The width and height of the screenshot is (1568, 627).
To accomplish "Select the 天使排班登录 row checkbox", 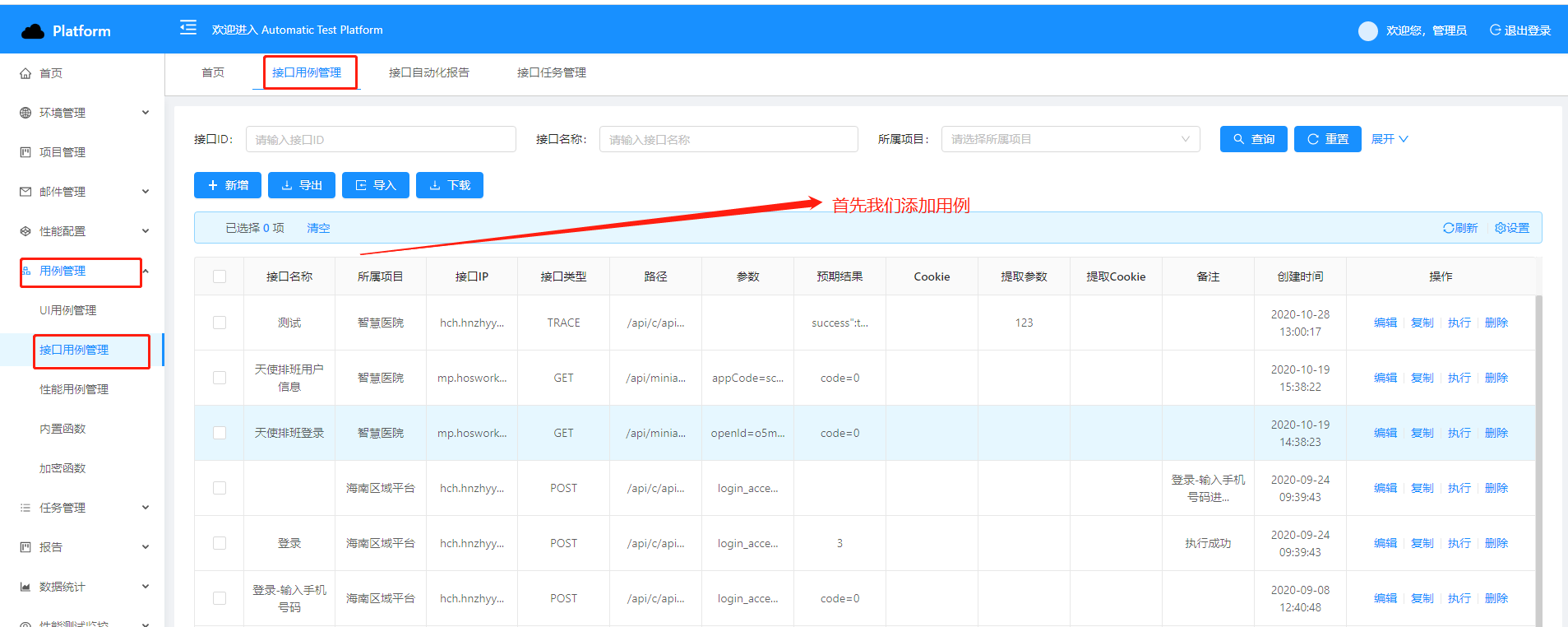I will point(220,433).
